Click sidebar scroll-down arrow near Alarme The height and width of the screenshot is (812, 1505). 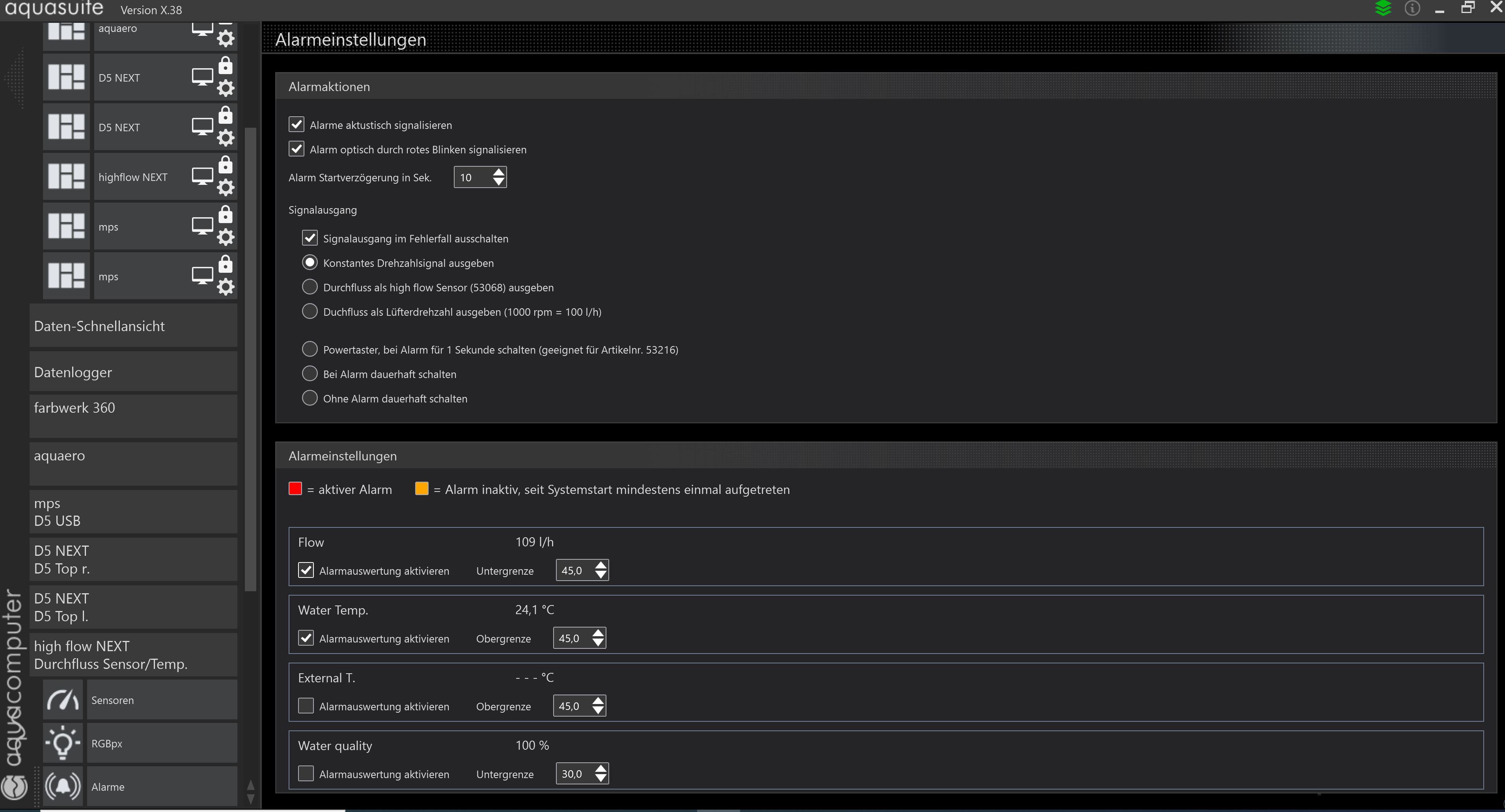tap(251, 799)
